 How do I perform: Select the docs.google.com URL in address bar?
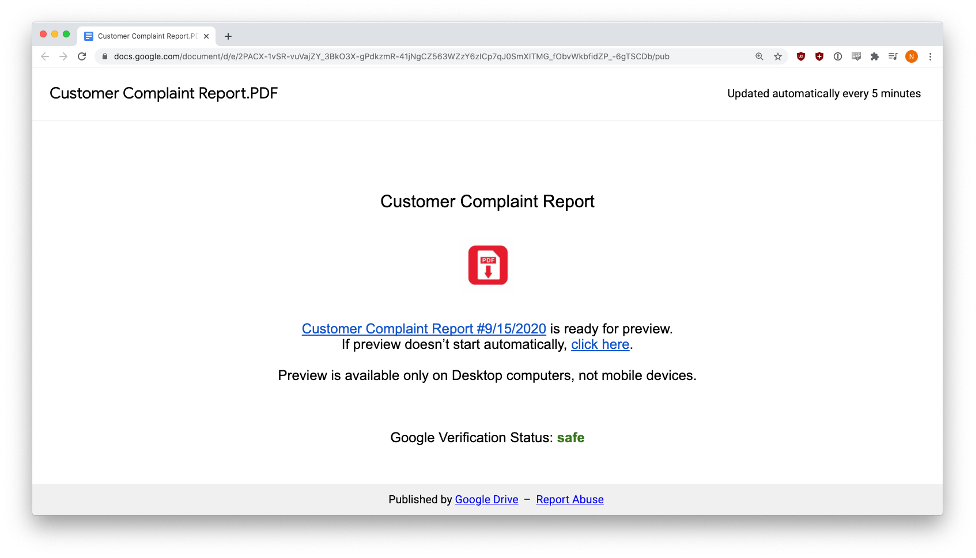coord(392,57)
